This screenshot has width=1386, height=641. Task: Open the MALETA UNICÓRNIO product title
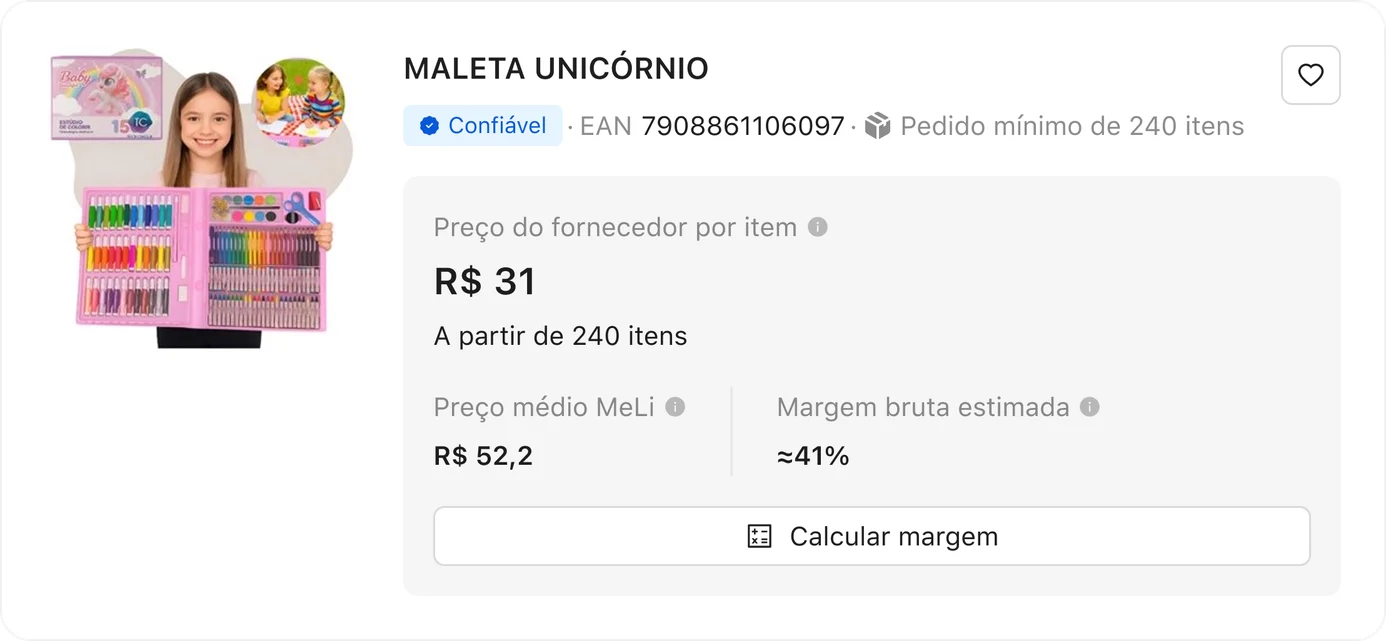[556, 69]
